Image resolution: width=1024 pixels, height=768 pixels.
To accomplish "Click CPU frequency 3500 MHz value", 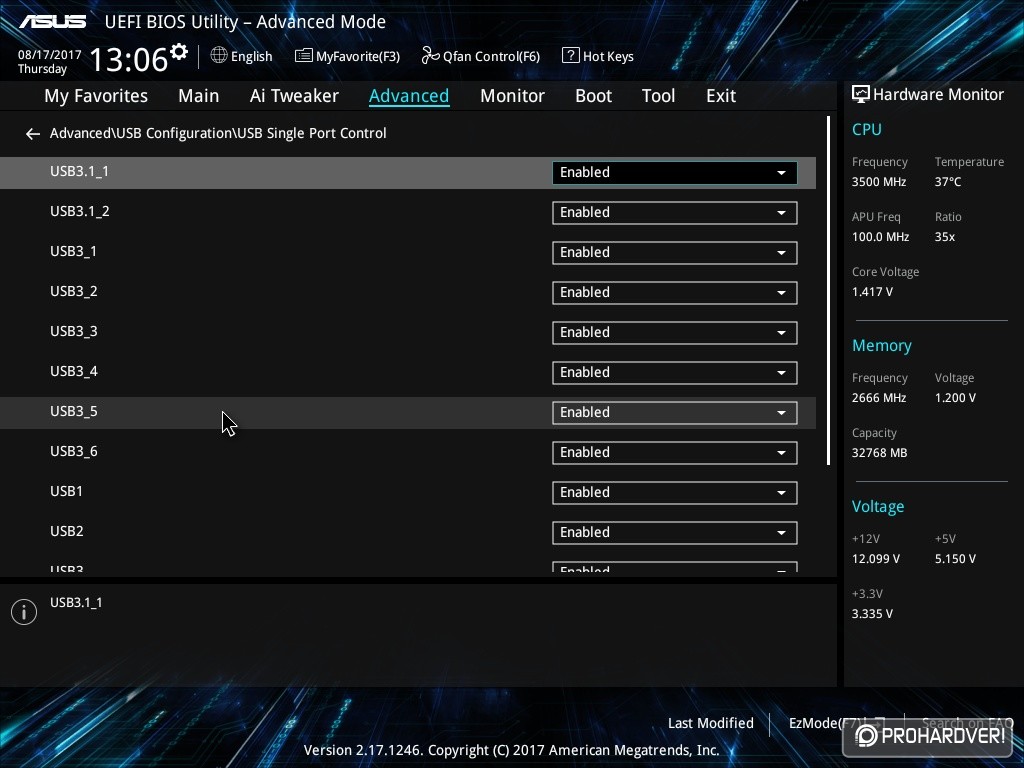I will pyautogui.click(x=879, y=182).
